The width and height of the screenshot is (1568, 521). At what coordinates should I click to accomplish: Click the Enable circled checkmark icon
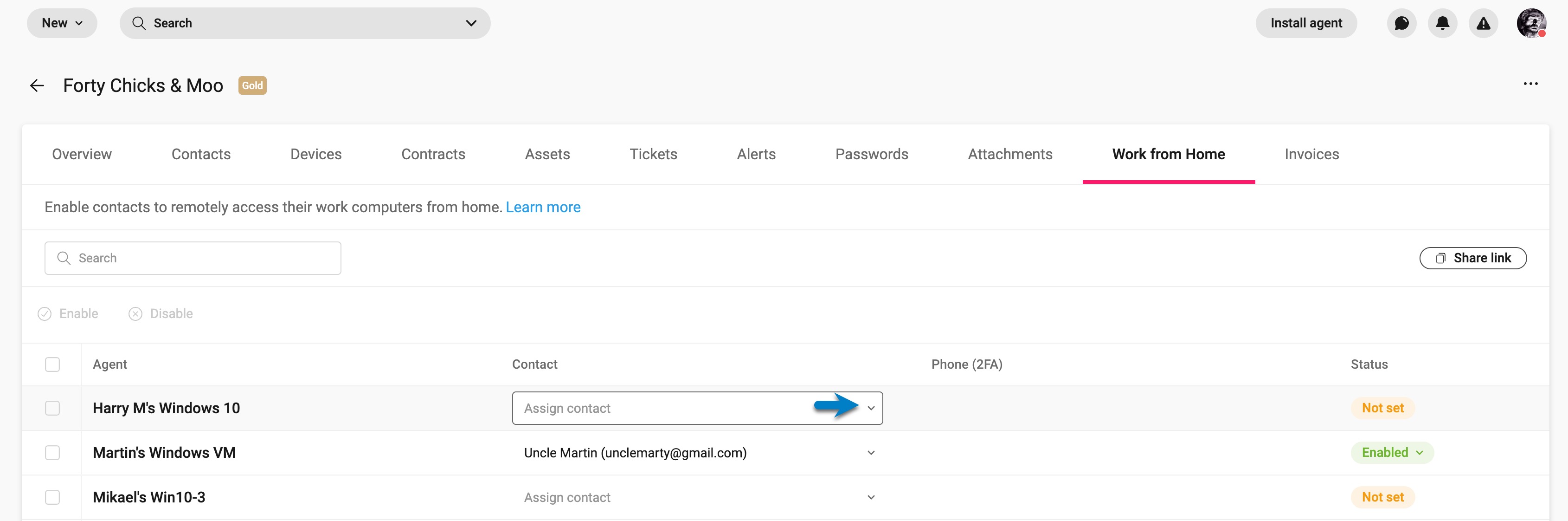45,313
